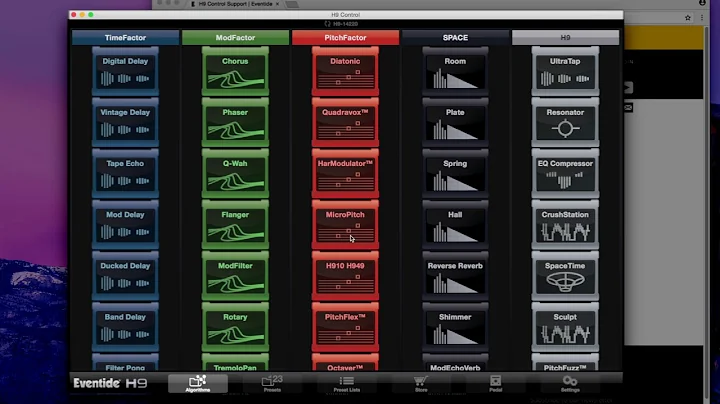Select the partially visible Filter Pong tile

click(125, 363)
